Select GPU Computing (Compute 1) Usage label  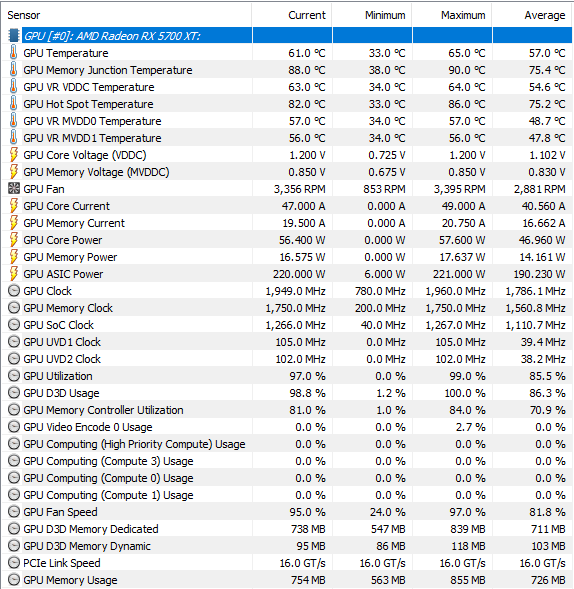click(x=109, y=495)
